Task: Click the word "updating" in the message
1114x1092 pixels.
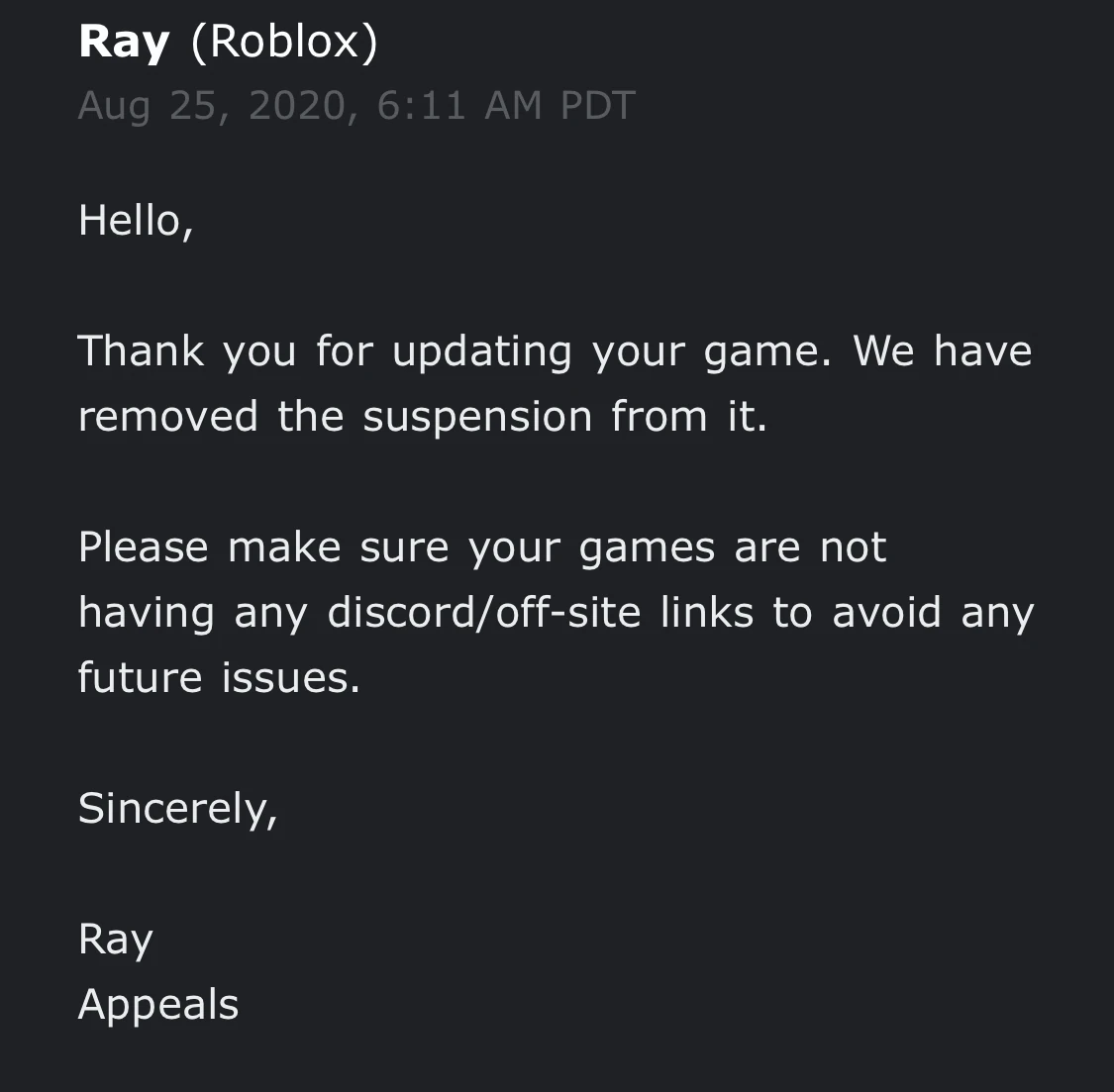Action: (481, 351)
